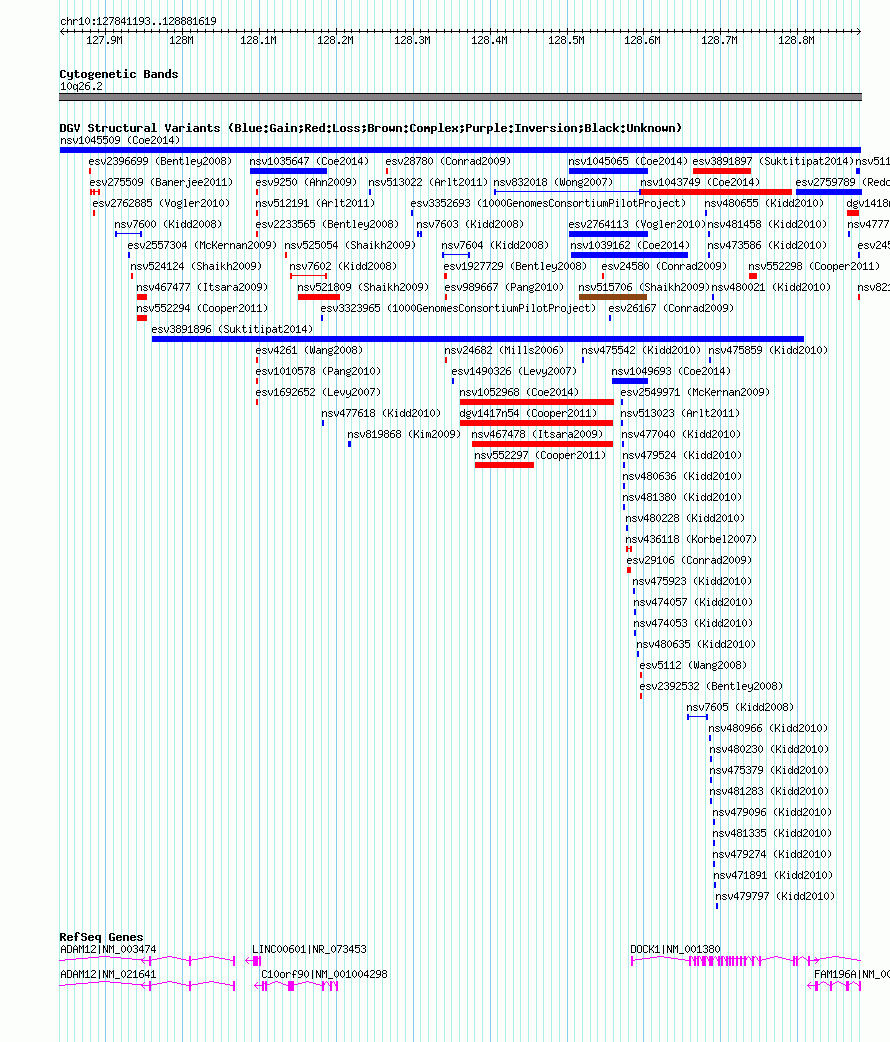Open nsv467477 (Itsara2009) variant
This screenshot has width=890, height=1042.
[x=202, y=288]
